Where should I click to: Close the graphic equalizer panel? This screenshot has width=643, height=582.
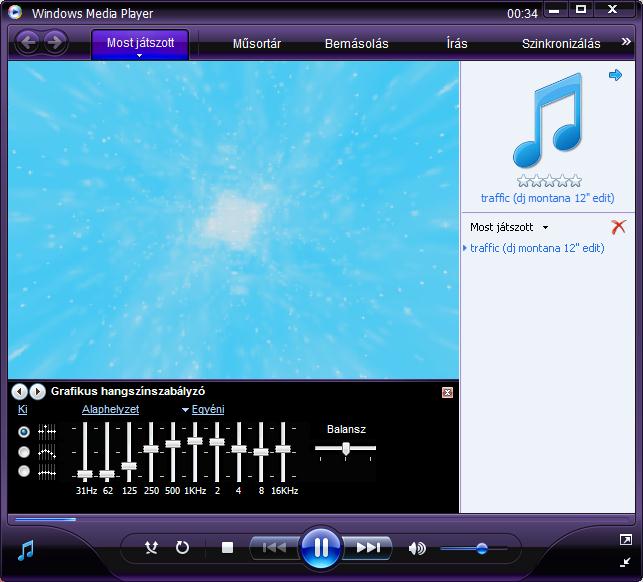click(x=447, y=393)
